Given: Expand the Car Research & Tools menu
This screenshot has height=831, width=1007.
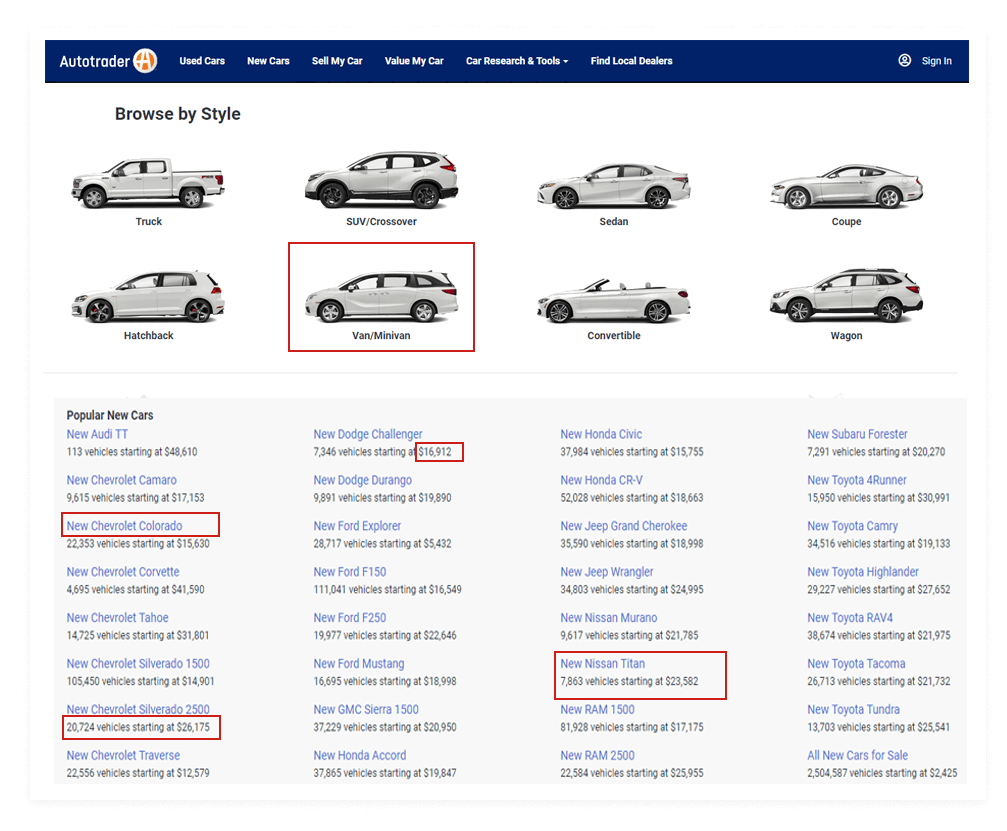Looking at the screenshot, I should point(516,61).
